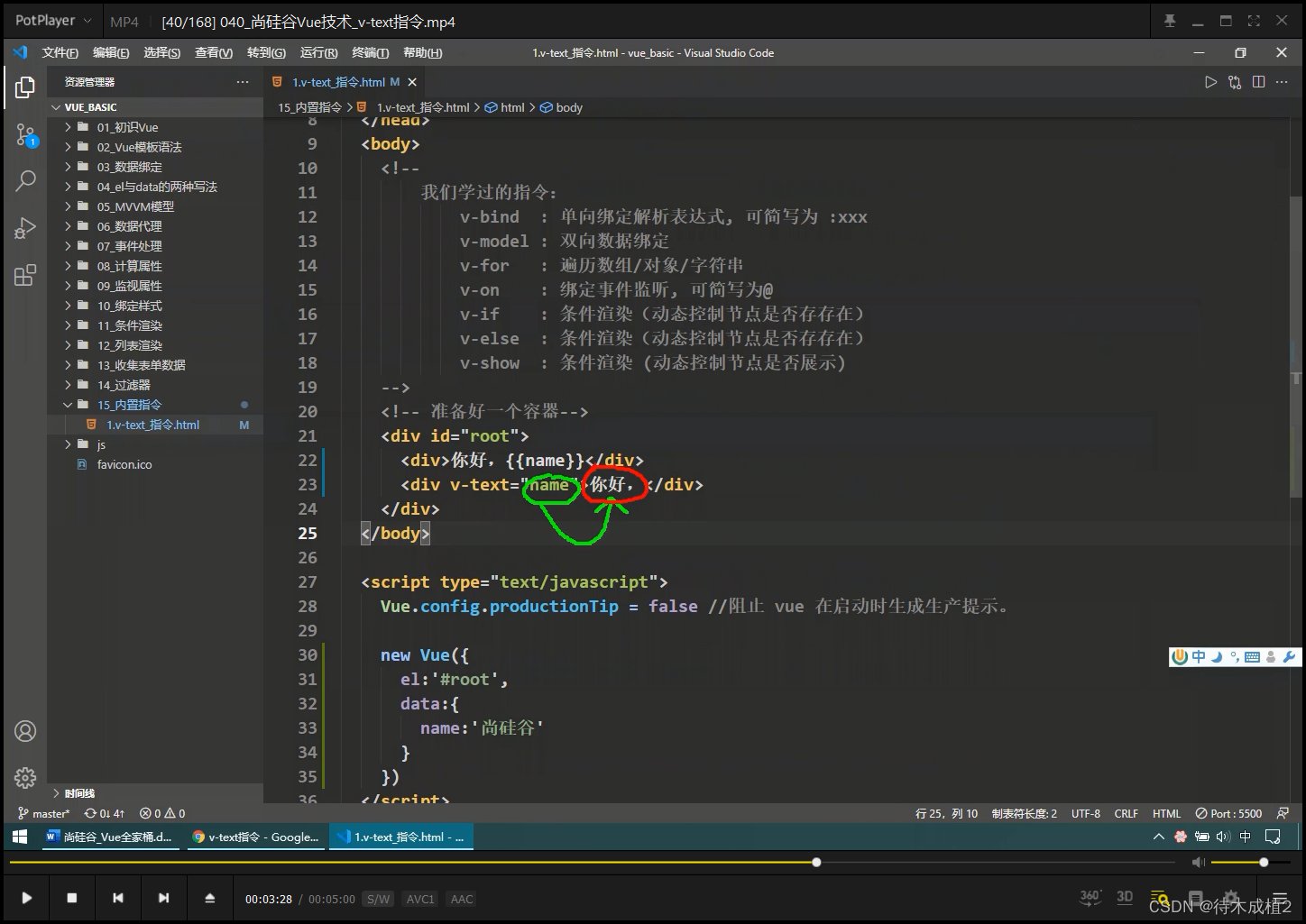The height and width of the screenshot is (924, 1306).
Task: Close the 1.v-text_指令.html editor tab
Action: pos(412,82)
